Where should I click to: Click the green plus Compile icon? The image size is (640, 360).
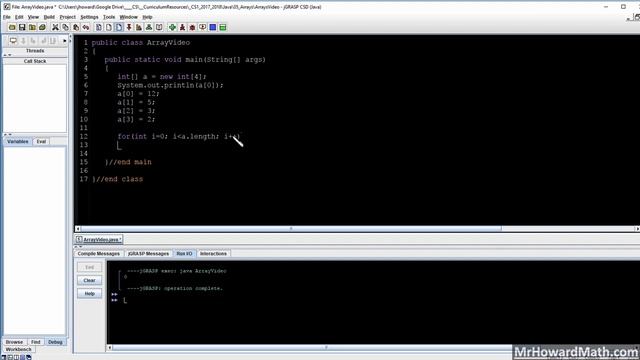[172, 27]
